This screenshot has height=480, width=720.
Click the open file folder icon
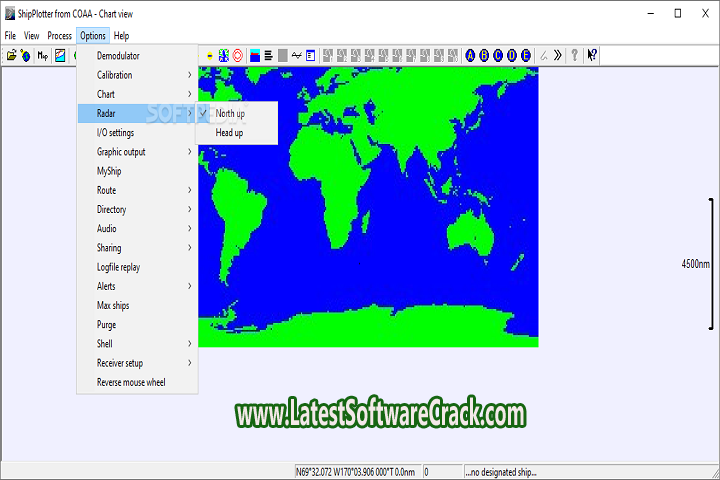12,55
